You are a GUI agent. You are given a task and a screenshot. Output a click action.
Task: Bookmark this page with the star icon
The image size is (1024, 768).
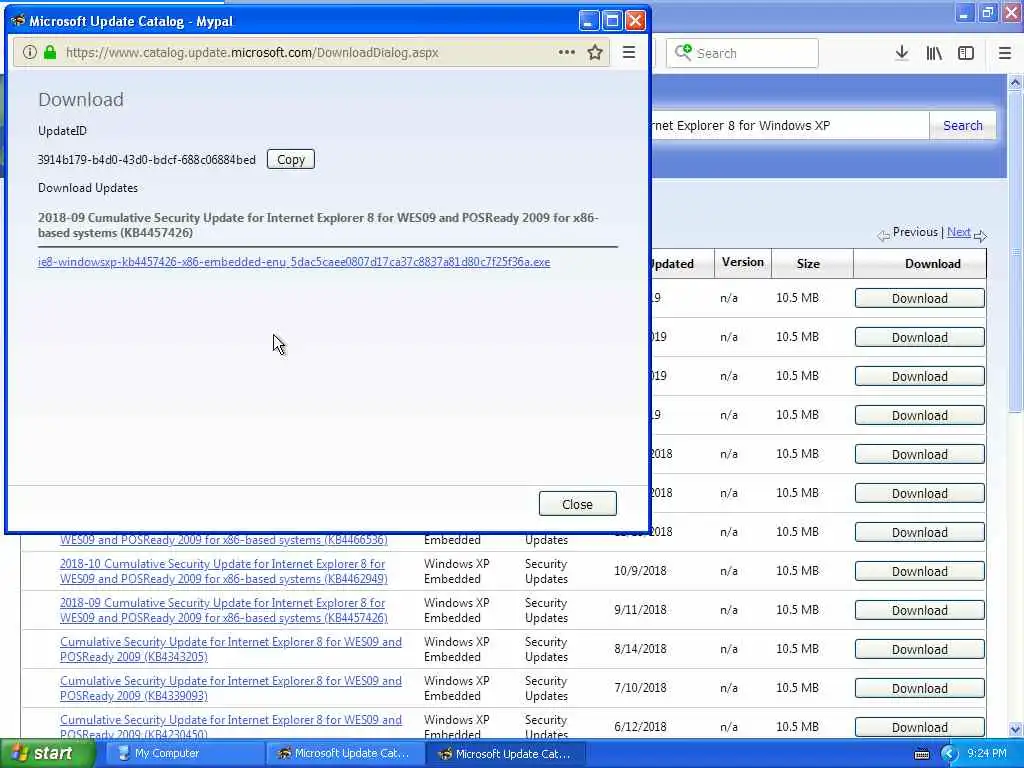click(595, 52)
